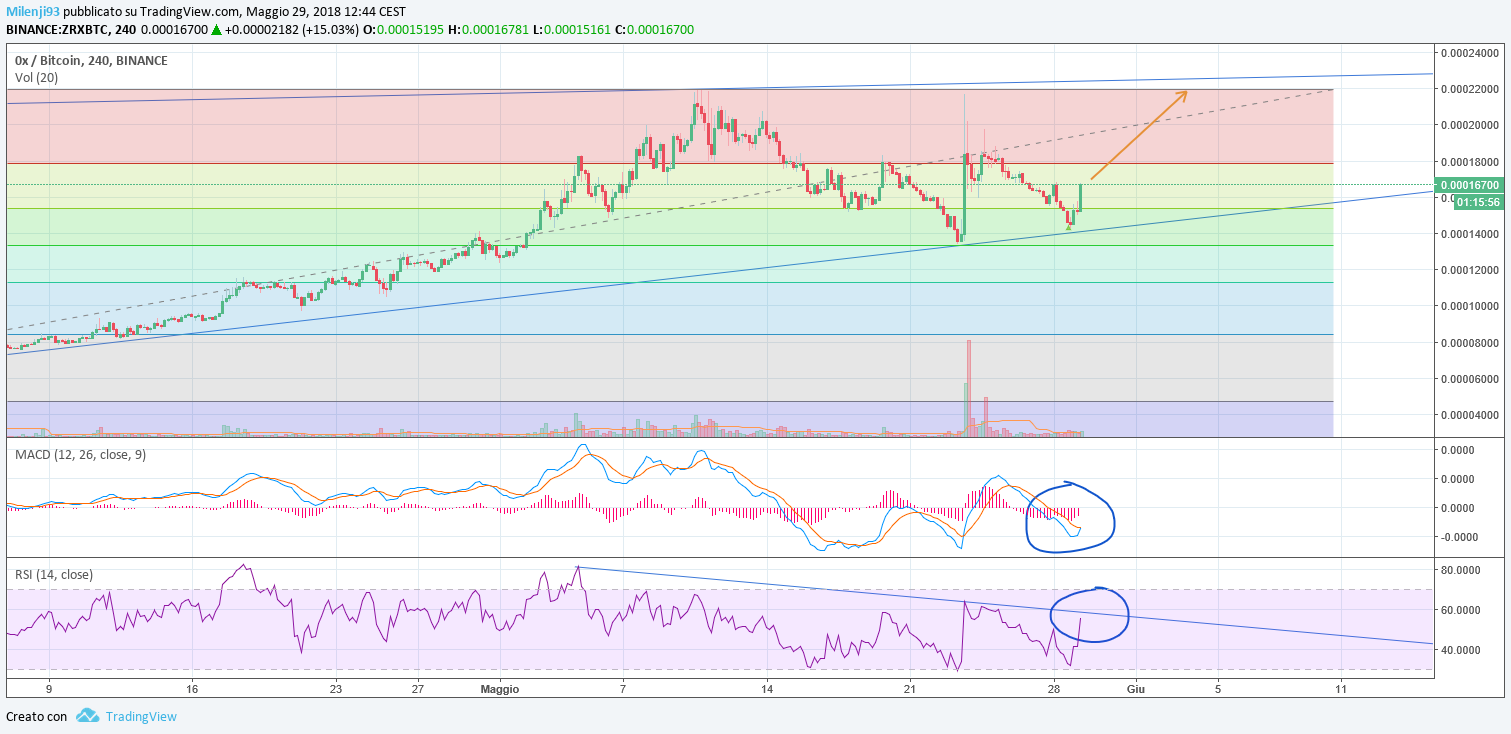Click the 0.00010000 price axis label

click(x=1469, y=306)
